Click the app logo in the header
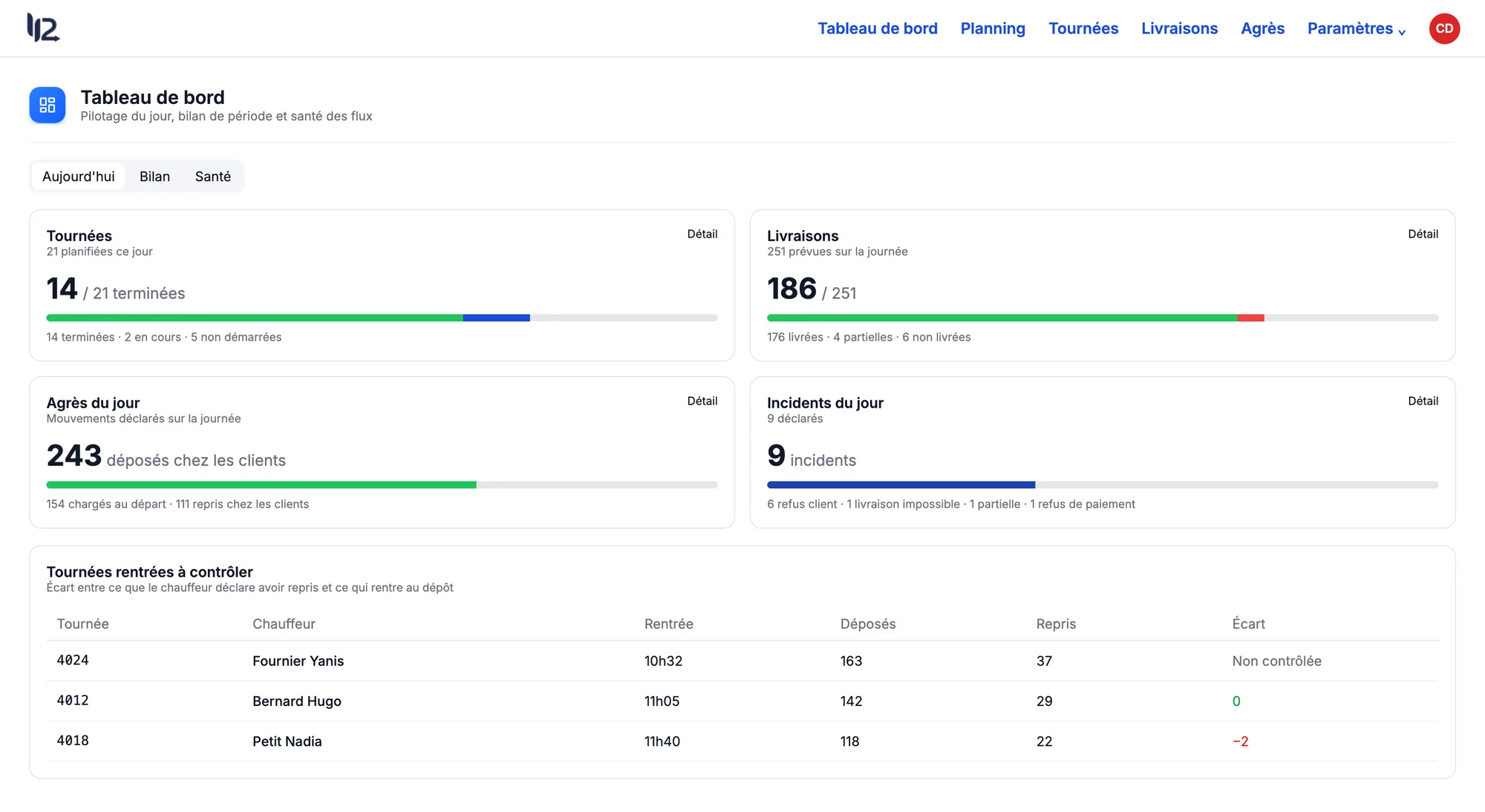1485x812 pixels. [x=43, y=28]
